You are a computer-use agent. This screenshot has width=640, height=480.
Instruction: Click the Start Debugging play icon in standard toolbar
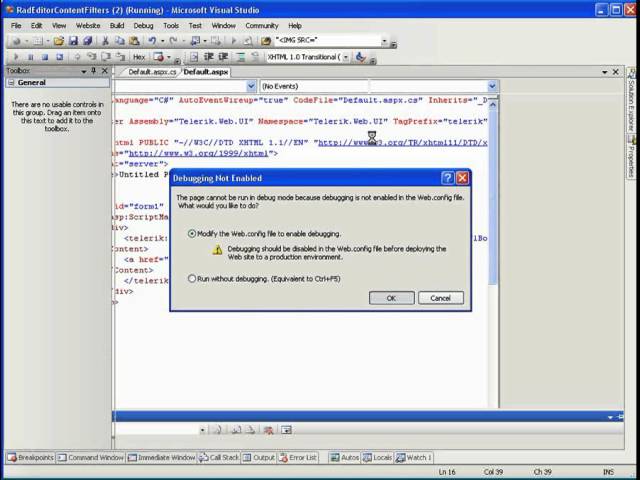point(234,41)
